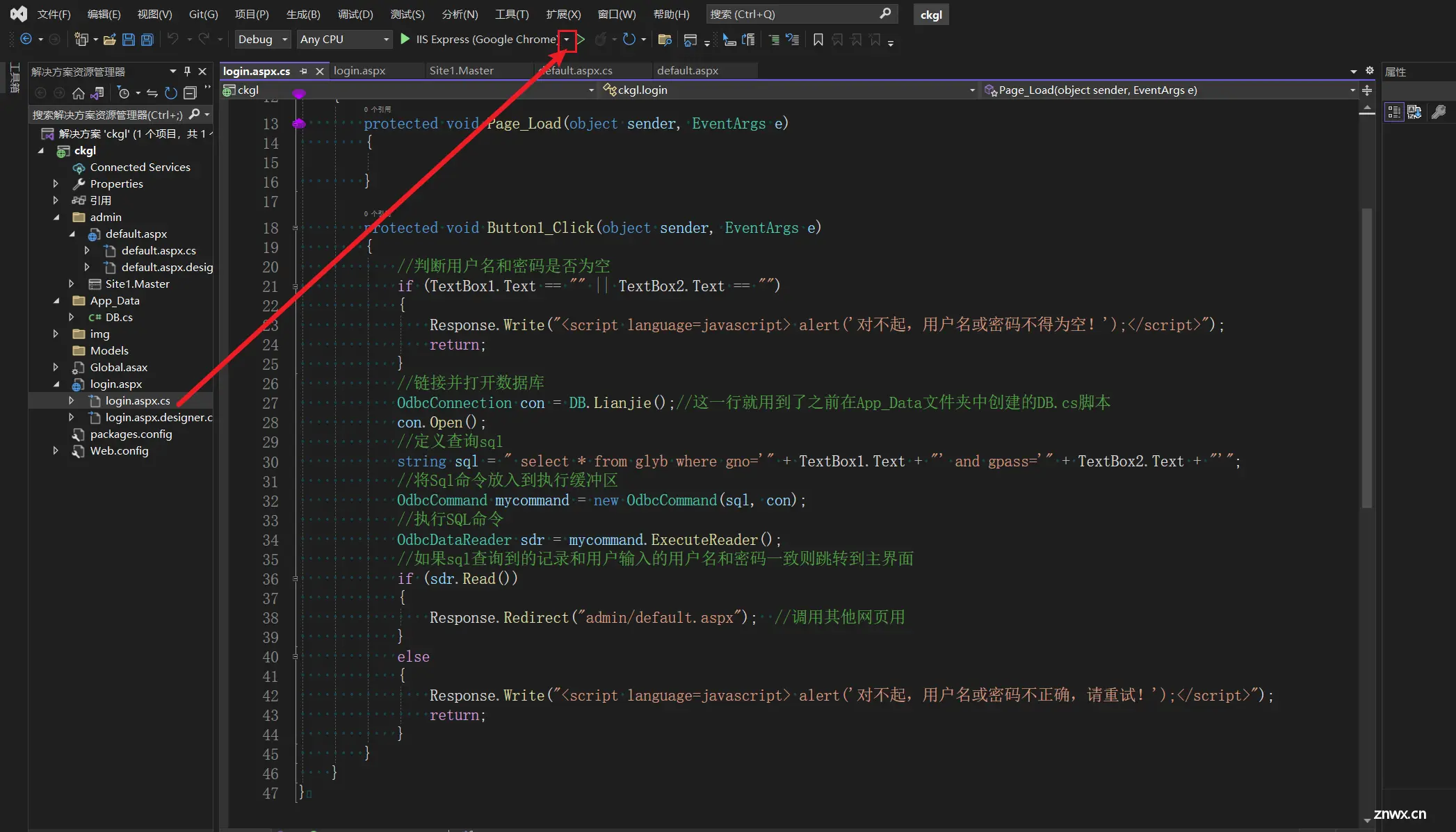
Task: Click the Solution Explorer search magnifier
Action: tap(195, 114)
